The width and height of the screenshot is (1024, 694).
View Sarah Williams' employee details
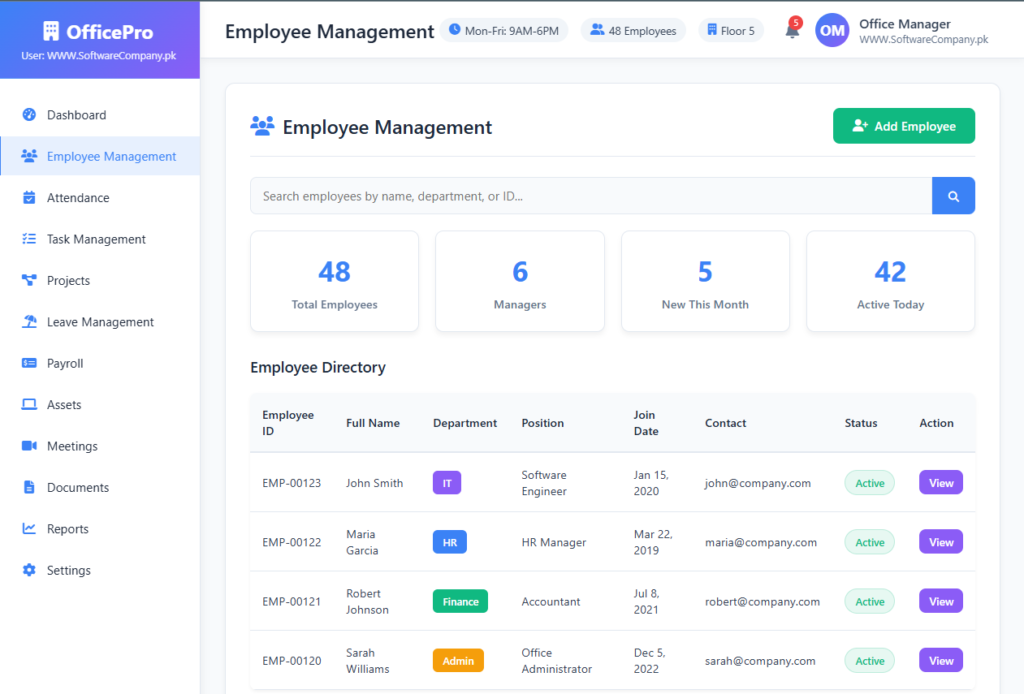click(940, 661)
